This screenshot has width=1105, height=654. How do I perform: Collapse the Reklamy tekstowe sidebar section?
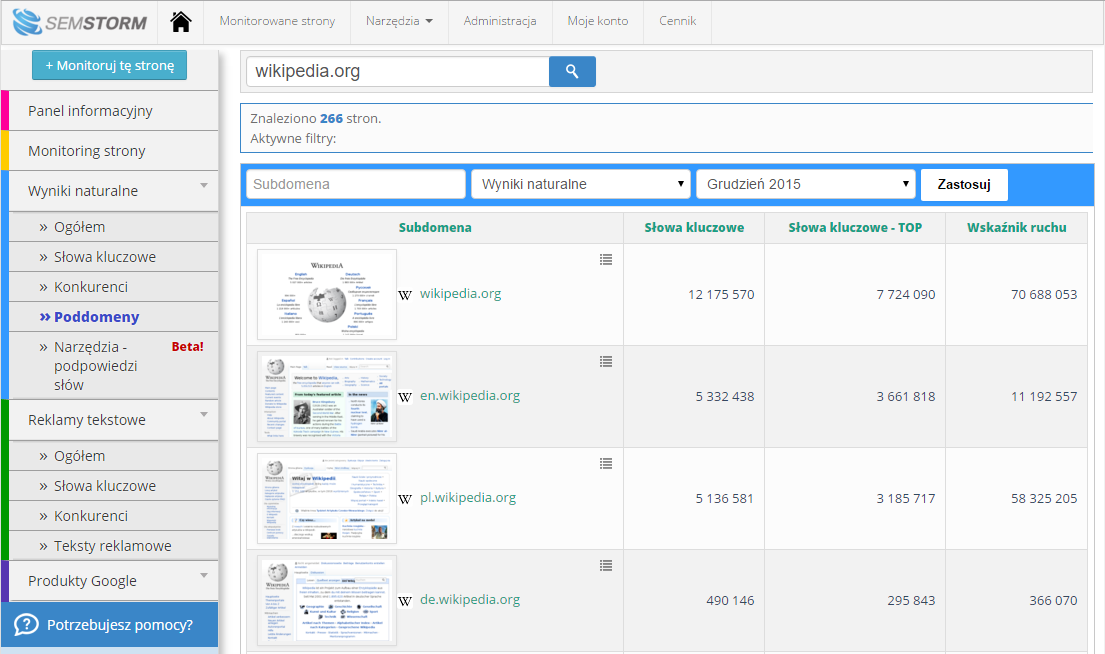[x=204, y=414]
